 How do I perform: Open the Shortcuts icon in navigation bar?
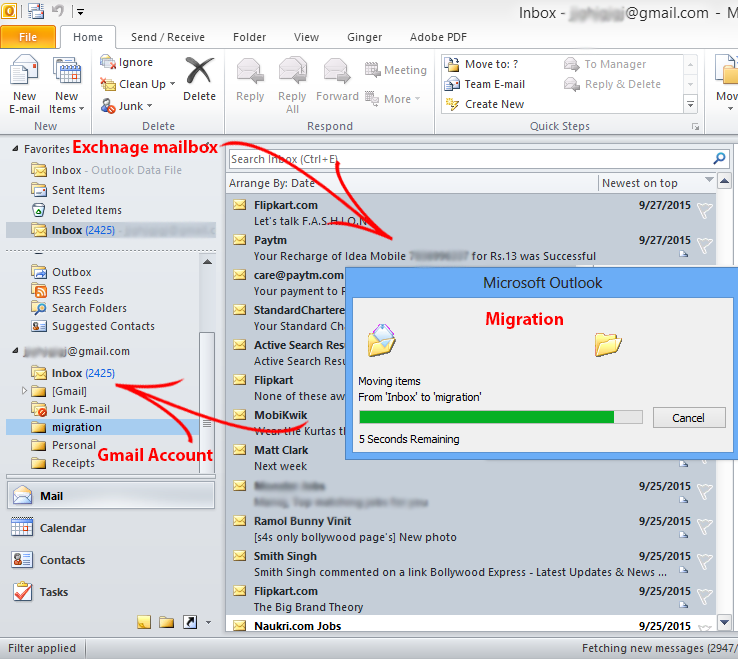coord(190,622)
